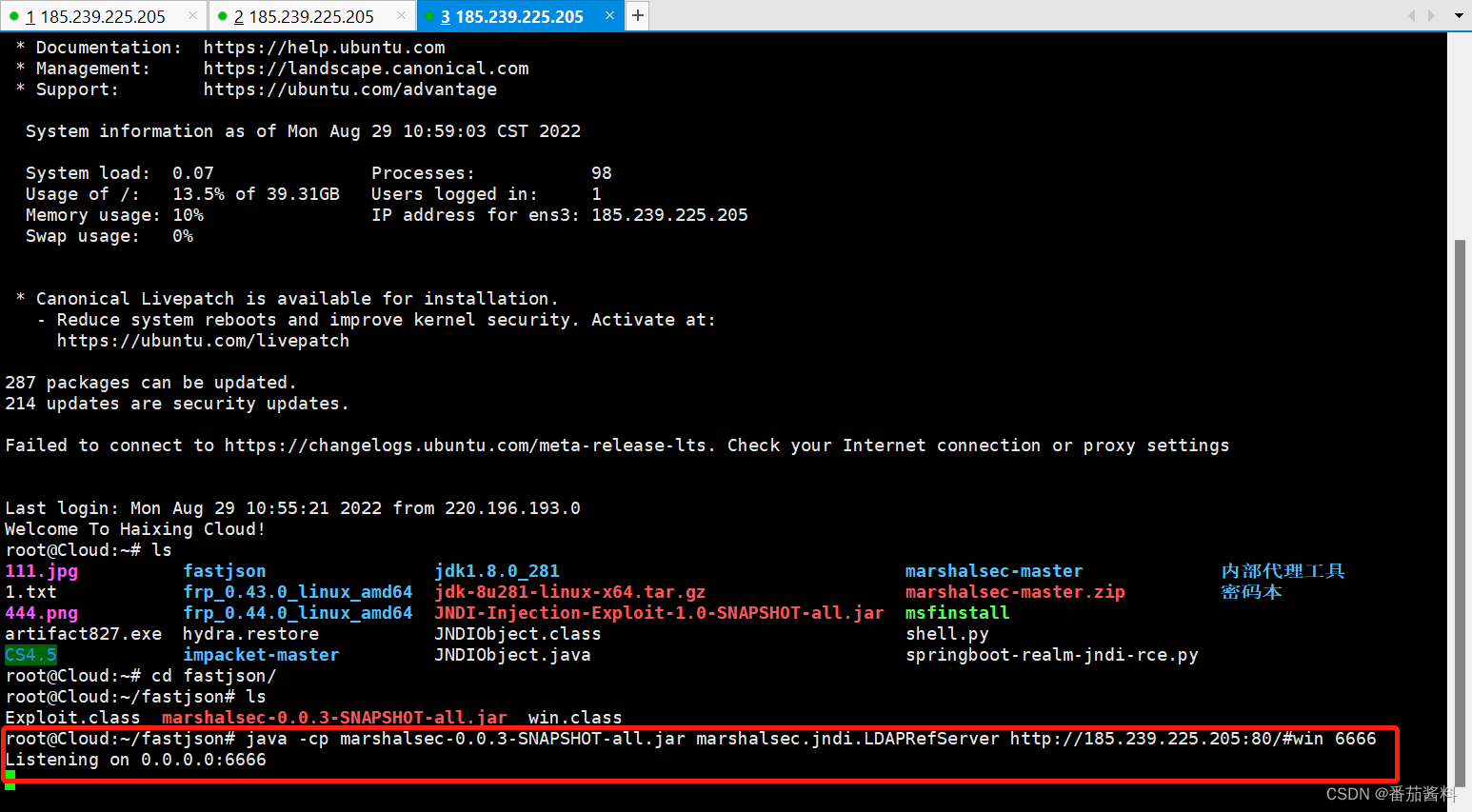
Task: Click the 'Welcome To Haixing Cloud!' line
Action: pyautogui.click(x=135, y=529)
